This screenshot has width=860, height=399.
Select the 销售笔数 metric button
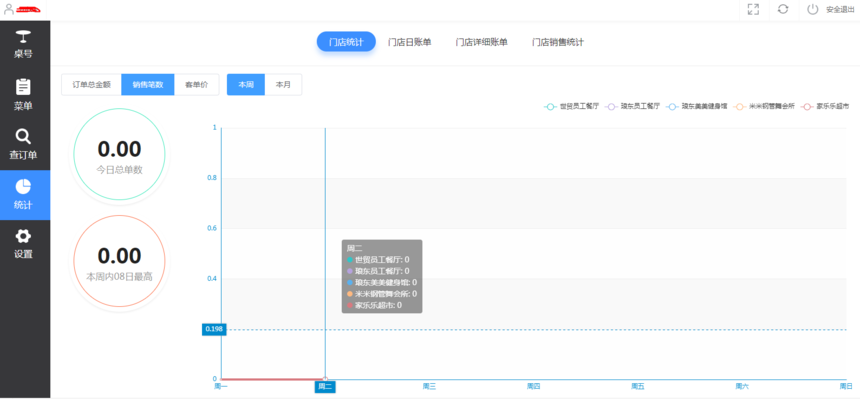(x=148, y=85)
